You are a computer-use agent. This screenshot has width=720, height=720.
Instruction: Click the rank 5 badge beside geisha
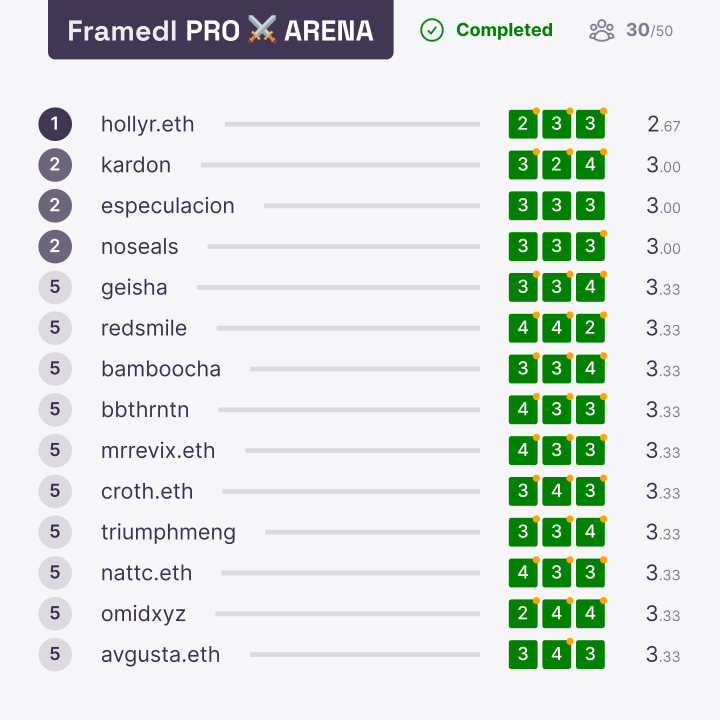click(55, 287)
